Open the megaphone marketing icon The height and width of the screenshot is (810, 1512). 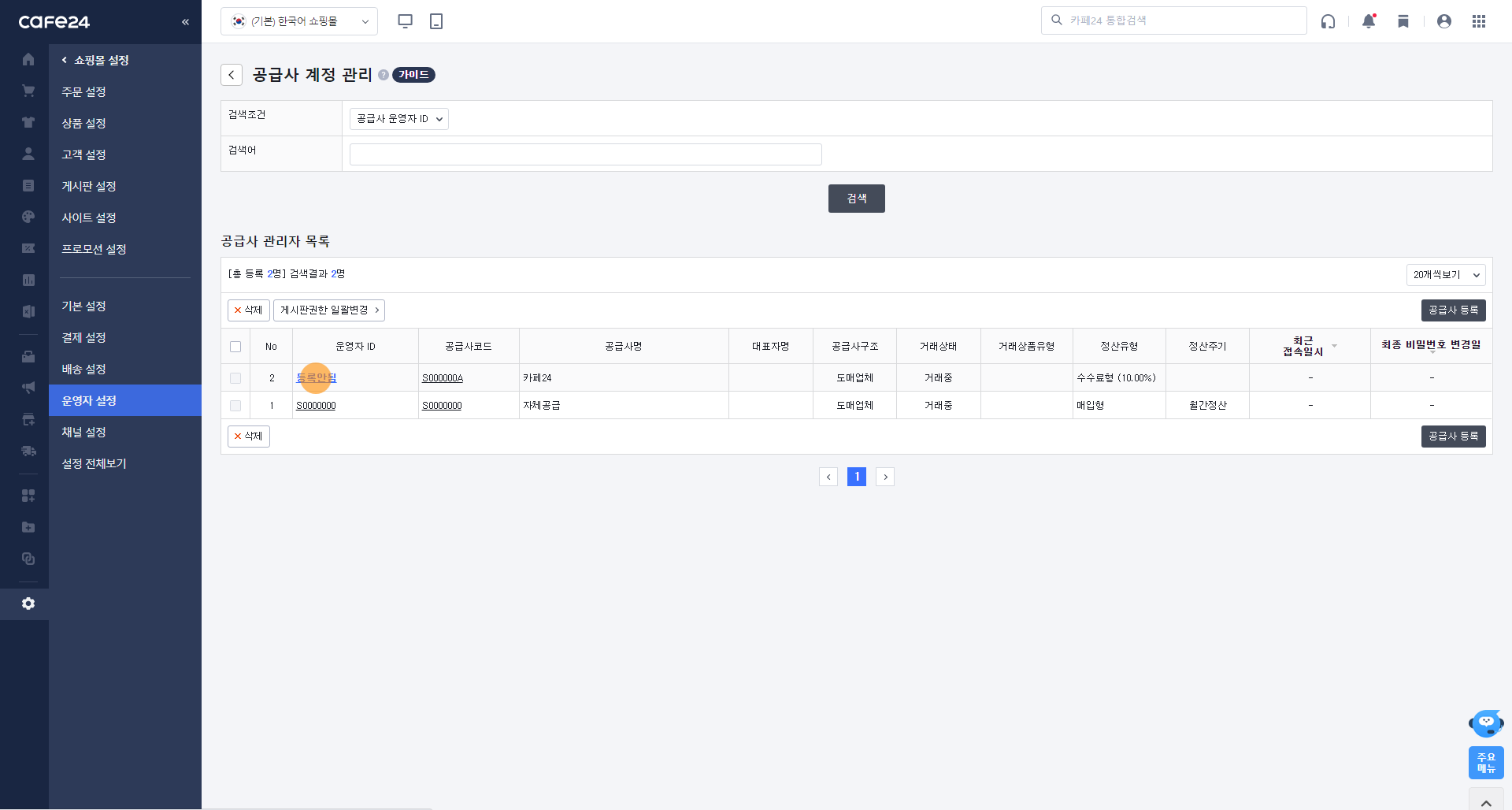point(28,388)
